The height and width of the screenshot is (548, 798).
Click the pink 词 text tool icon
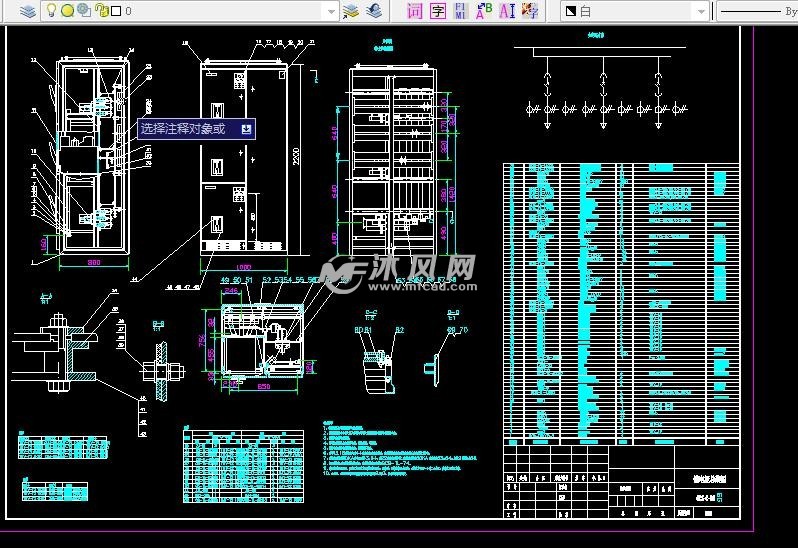pos(415,11)
